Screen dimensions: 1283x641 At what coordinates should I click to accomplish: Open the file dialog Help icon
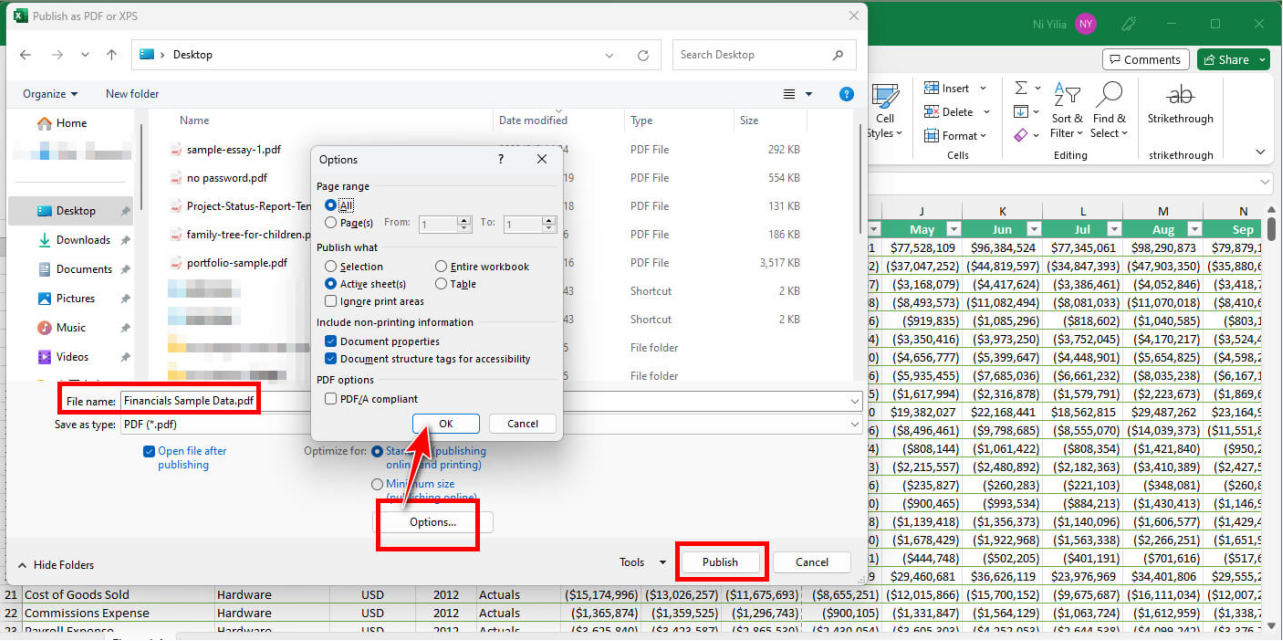(847, 94)
